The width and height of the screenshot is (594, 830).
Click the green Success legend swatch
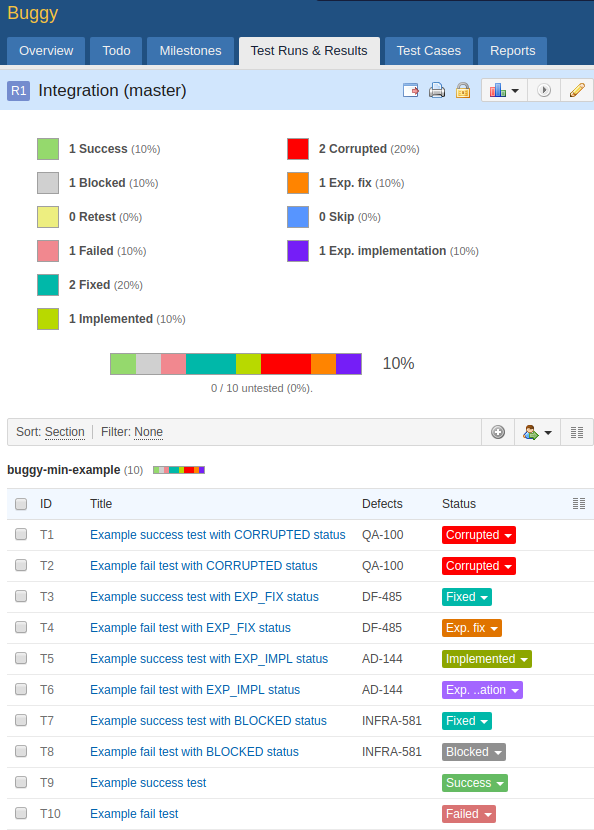48,149
